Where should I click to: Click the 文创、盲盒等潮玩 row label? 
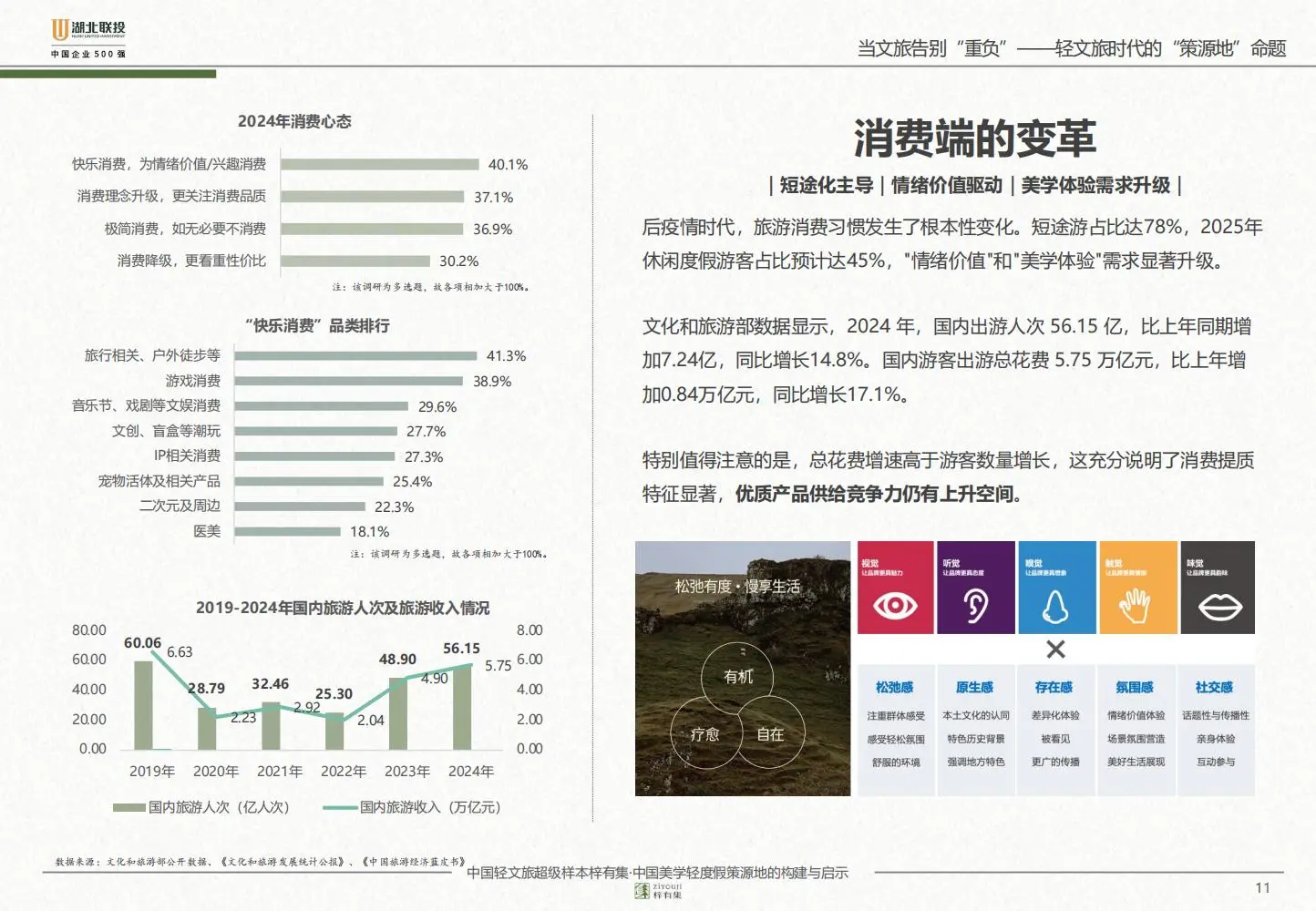(166, 431)
